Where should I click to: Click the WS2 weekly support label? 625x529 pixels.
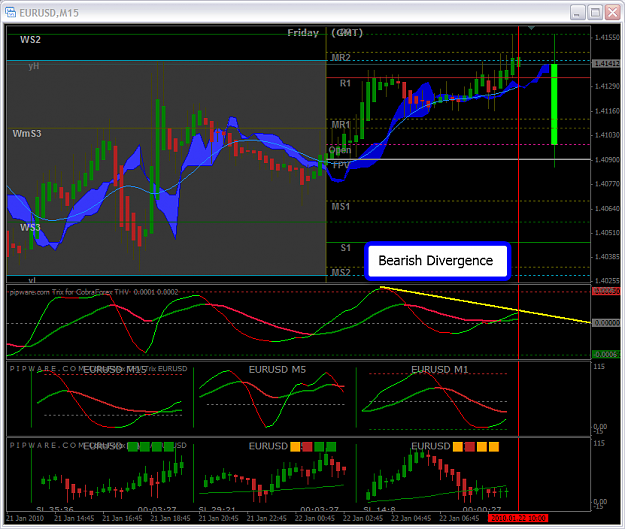click(30, 39)
